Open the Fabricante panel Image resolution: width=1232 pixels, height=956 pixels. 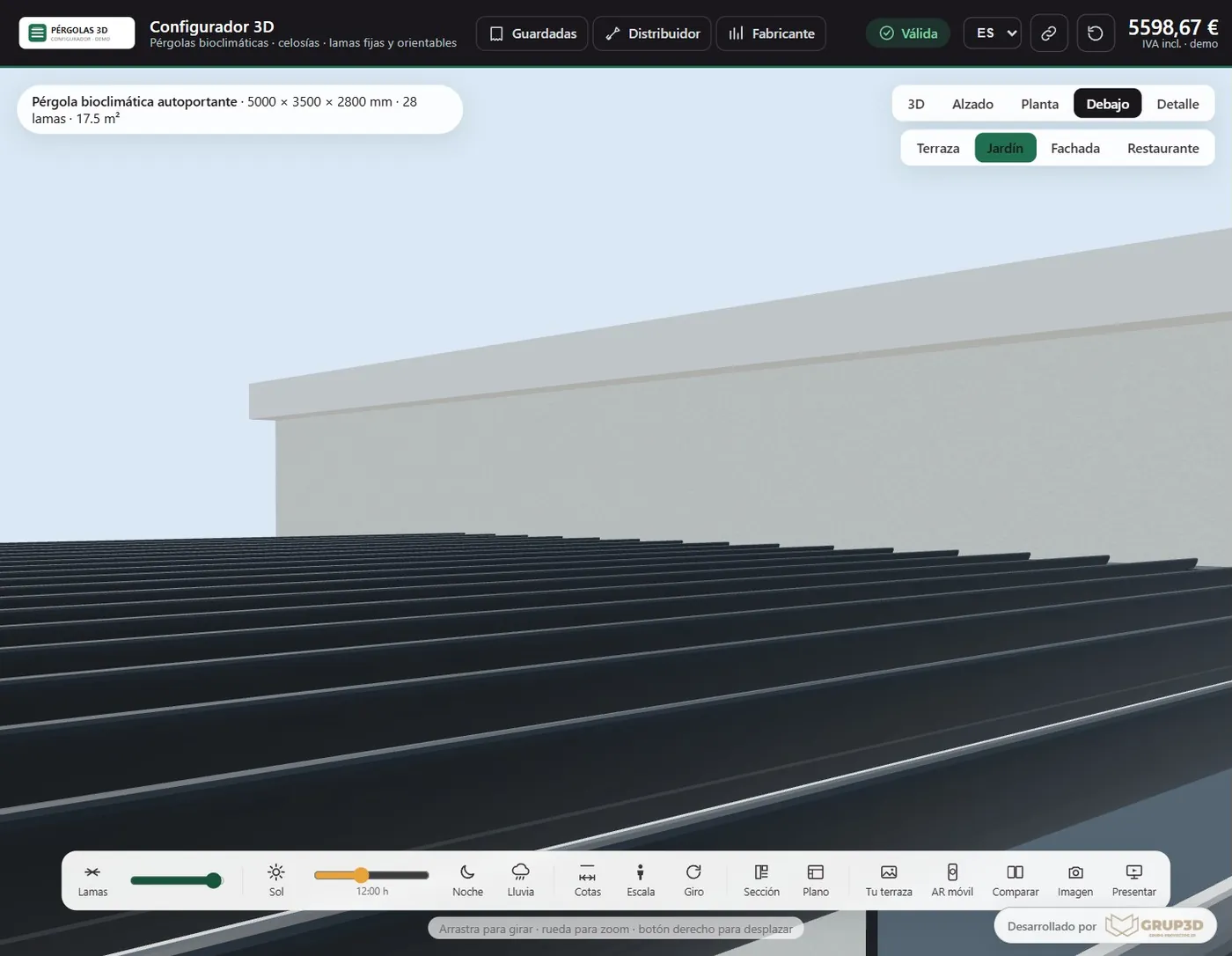click(x=771, y=33)
